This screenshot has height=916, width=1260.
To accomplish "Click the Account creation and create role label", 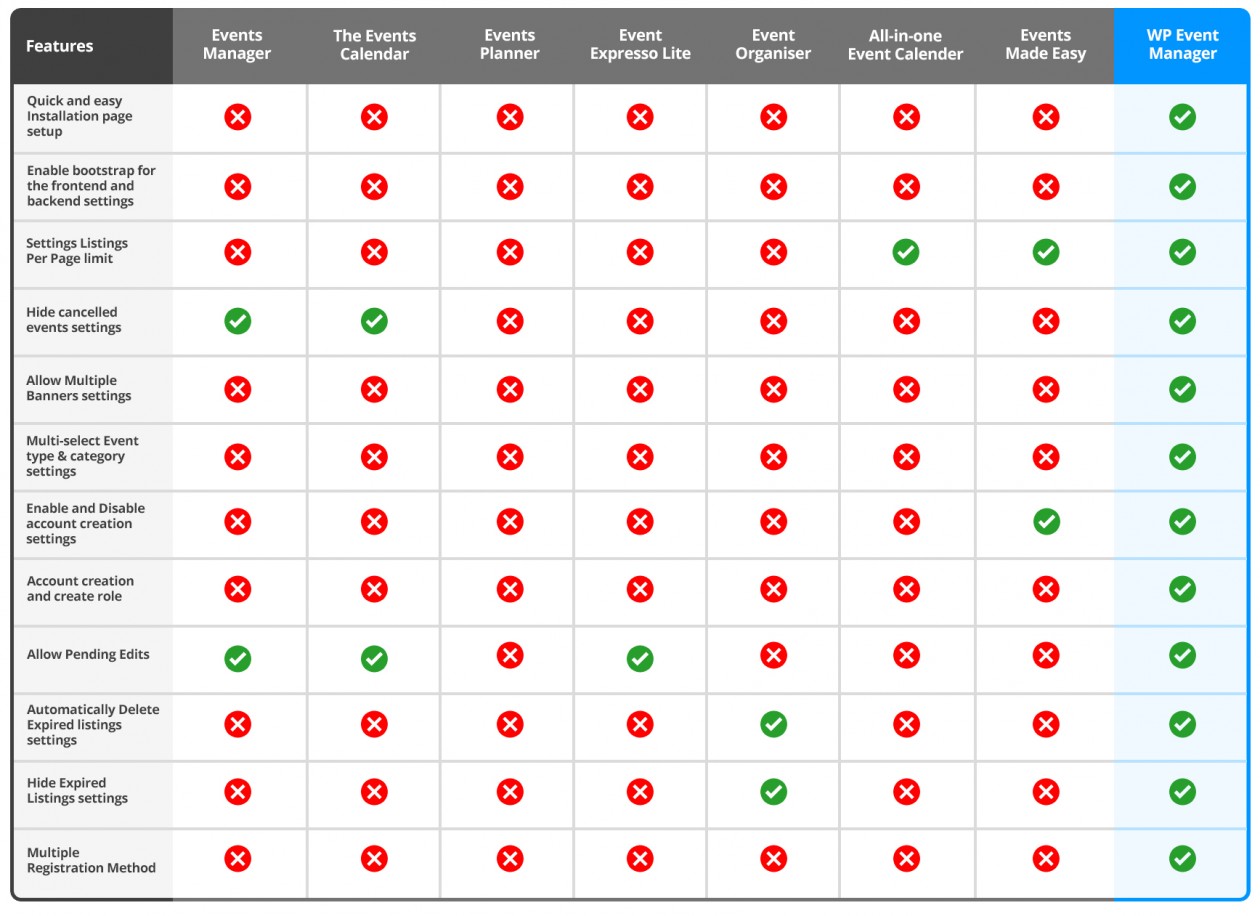I will (x=80, y=588).
